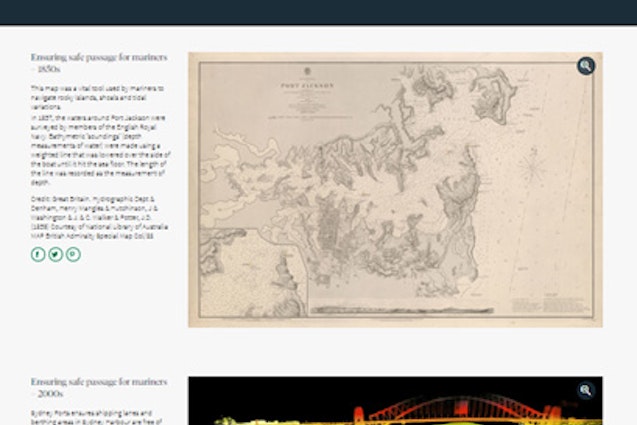This screenshot has height=425, width=637.
Task: Share the 1850s map on Facebook
Action: [38, 254]
